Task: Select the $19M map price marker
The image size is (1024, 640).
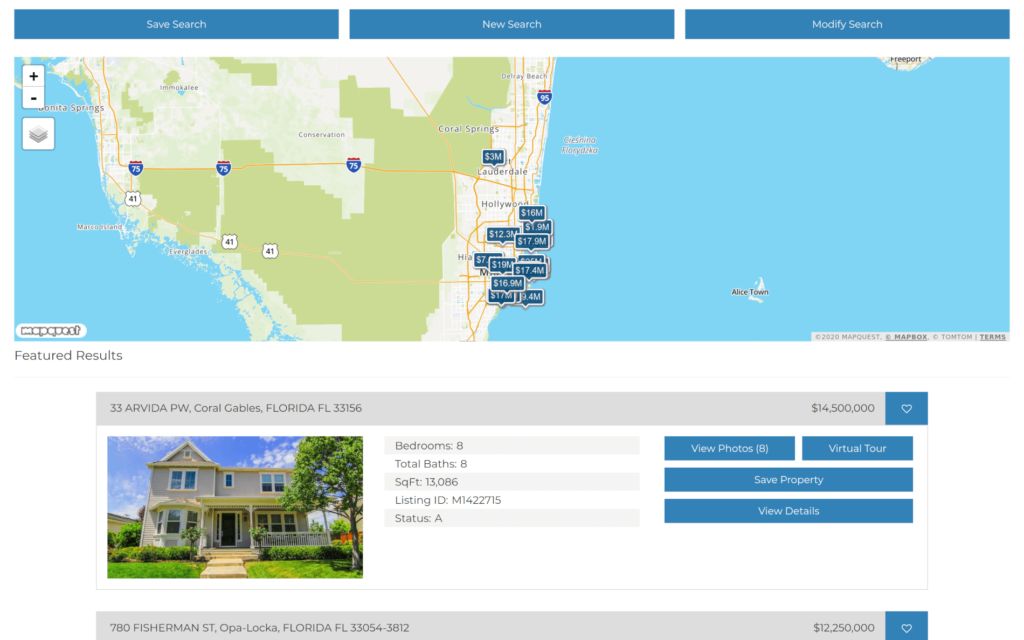Action: click(501, 265)
